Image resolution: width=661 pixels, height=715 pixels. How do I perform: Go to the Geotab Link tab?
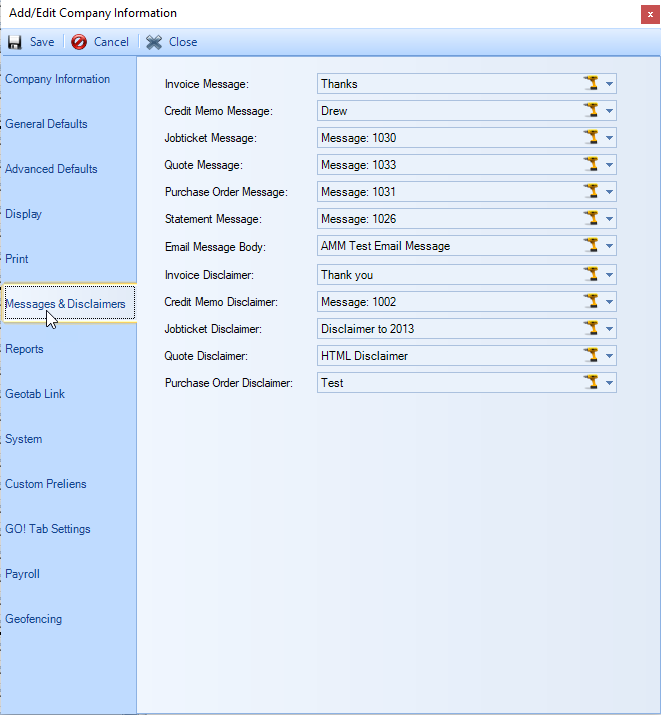coord(35,394)
